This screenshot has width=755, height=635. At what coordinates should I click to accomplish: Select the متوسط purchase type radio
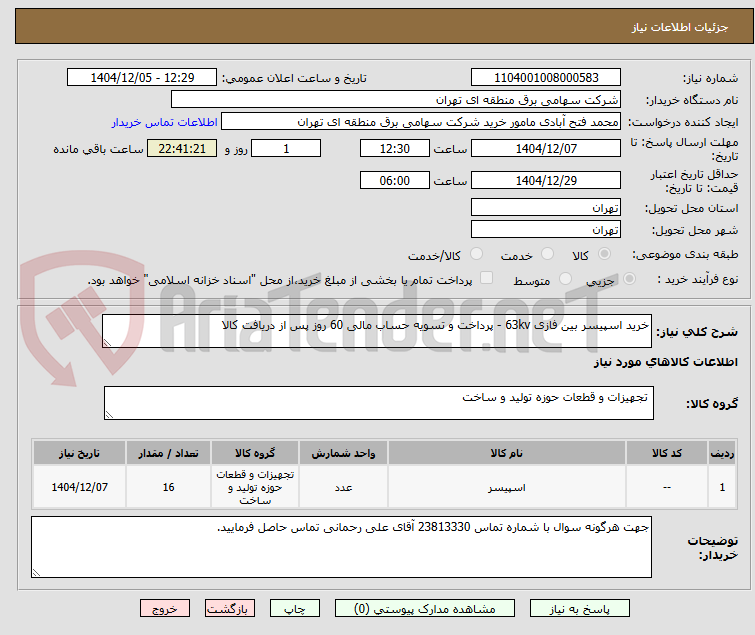565,279
